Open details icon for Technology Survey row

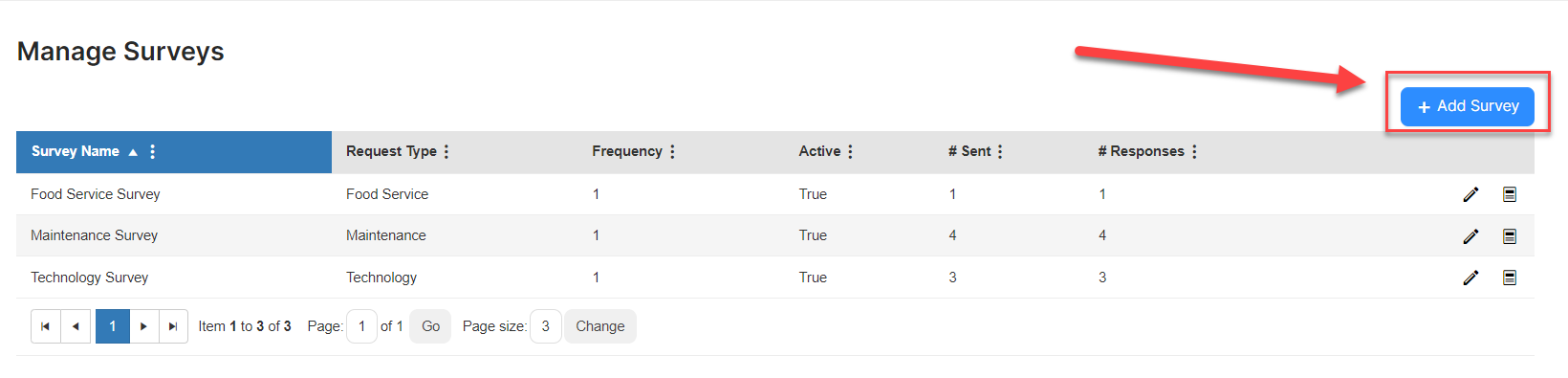[x=1510, y=278]
